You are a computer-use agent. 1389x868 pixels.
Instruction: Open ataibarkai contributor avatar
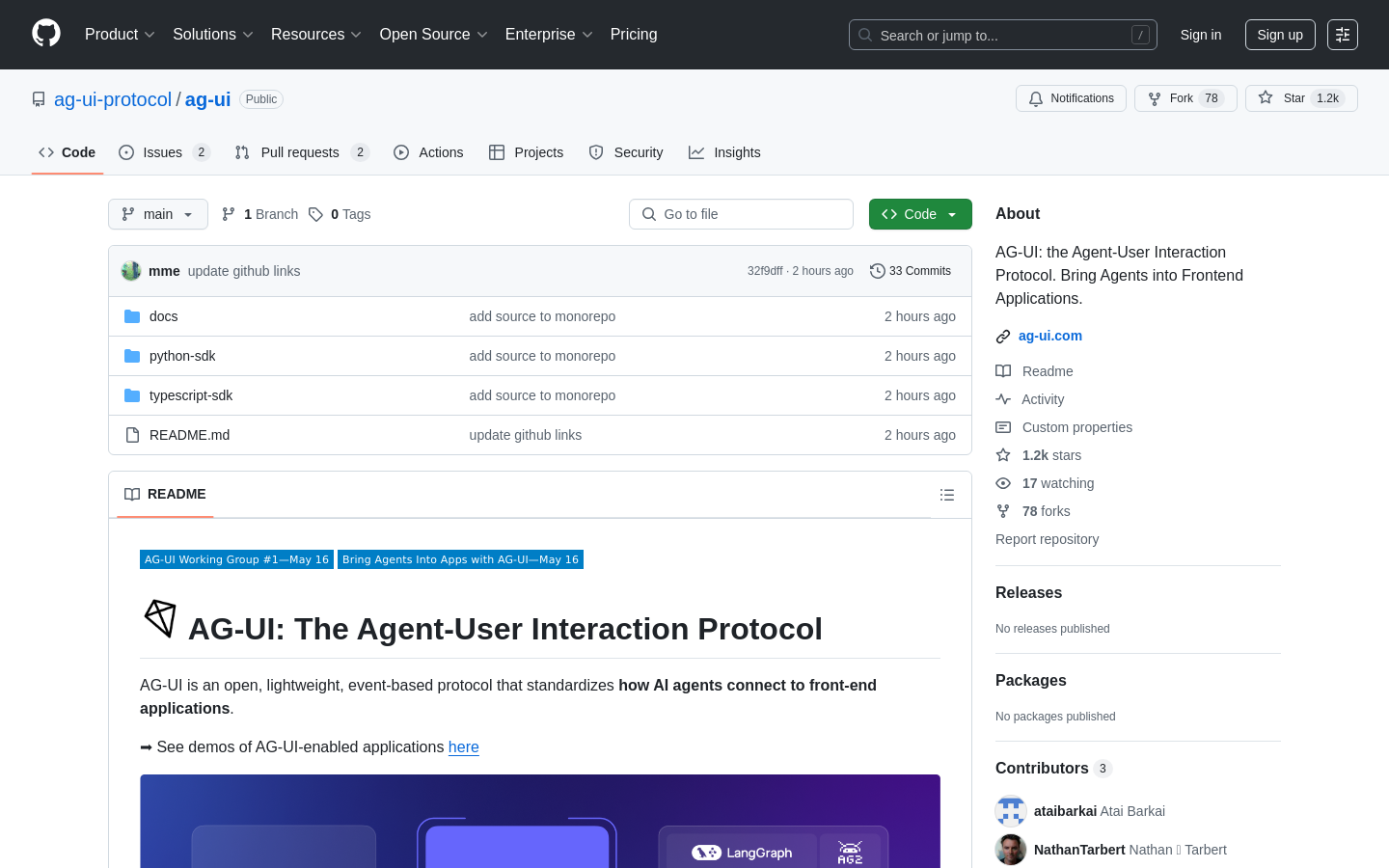tap(1011, 811)
